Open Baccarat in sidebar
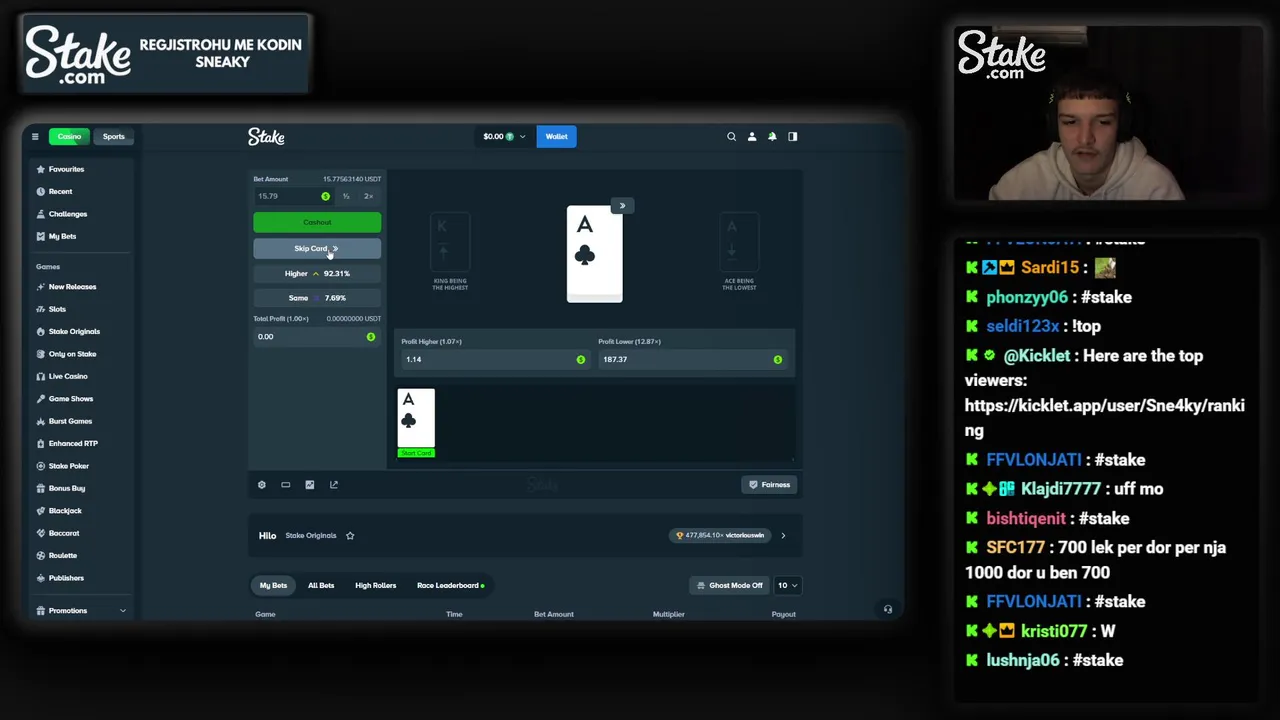The width and height of the screenshot is (1280, 720). (64, 533)
